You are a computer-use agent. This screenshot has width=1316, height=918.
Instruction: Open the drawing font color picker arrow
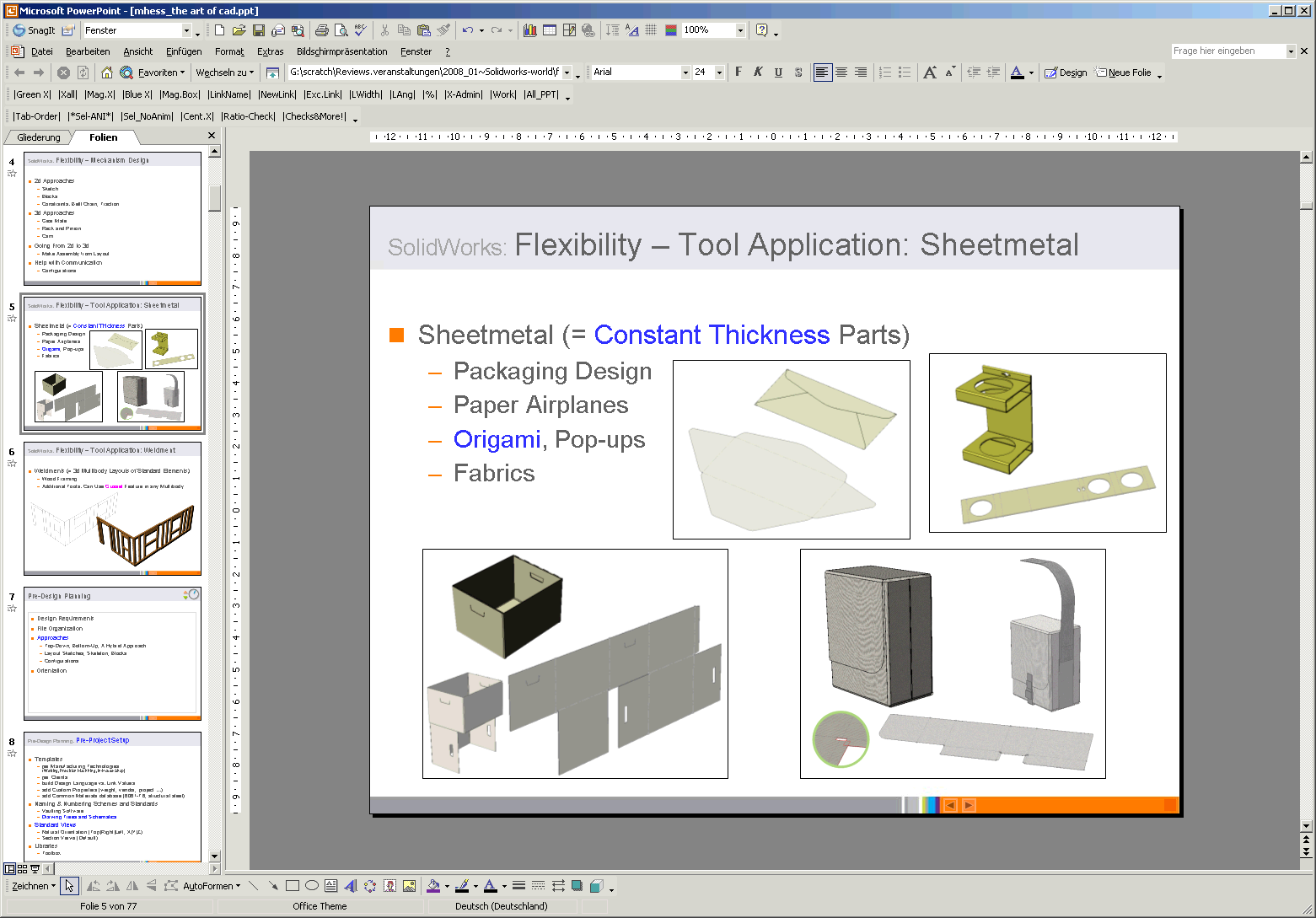pyautogui.click(x=504, y=886)
